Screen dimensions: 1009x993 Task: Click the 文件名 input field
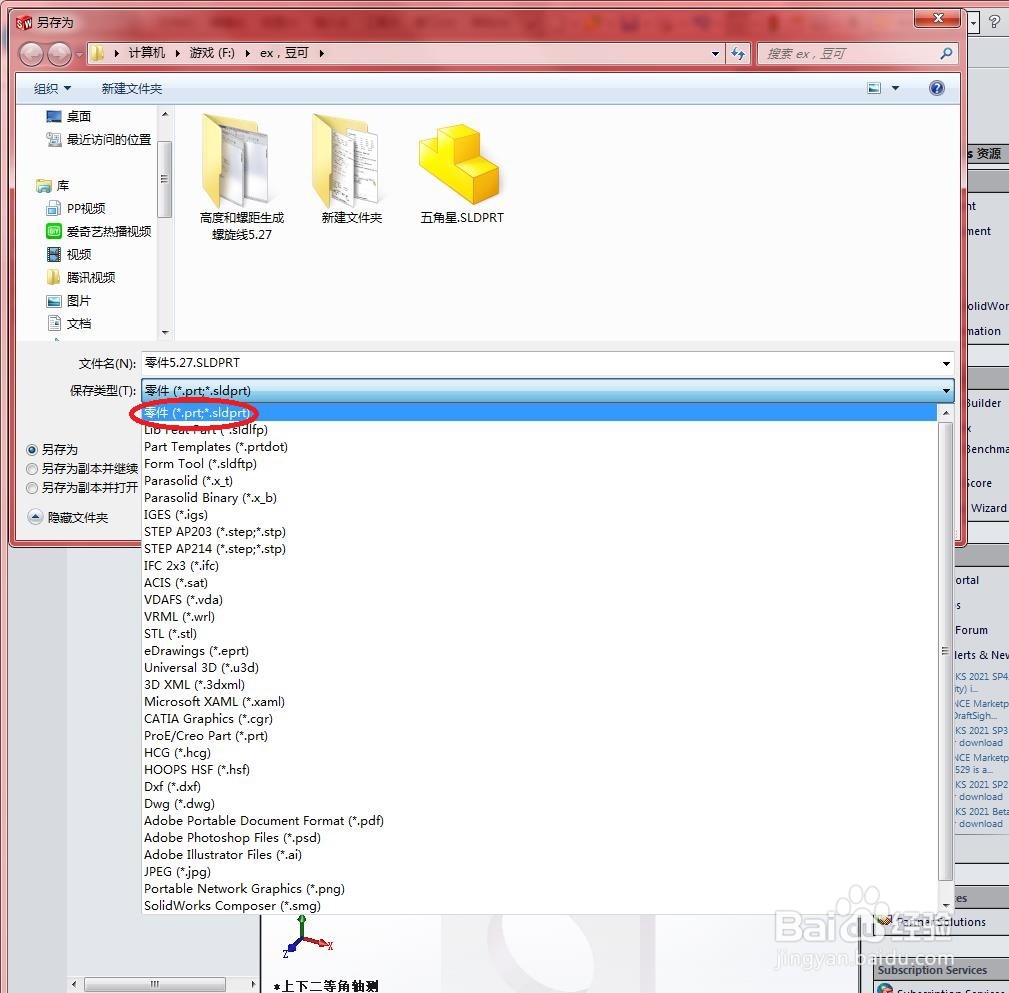[547, 364]
